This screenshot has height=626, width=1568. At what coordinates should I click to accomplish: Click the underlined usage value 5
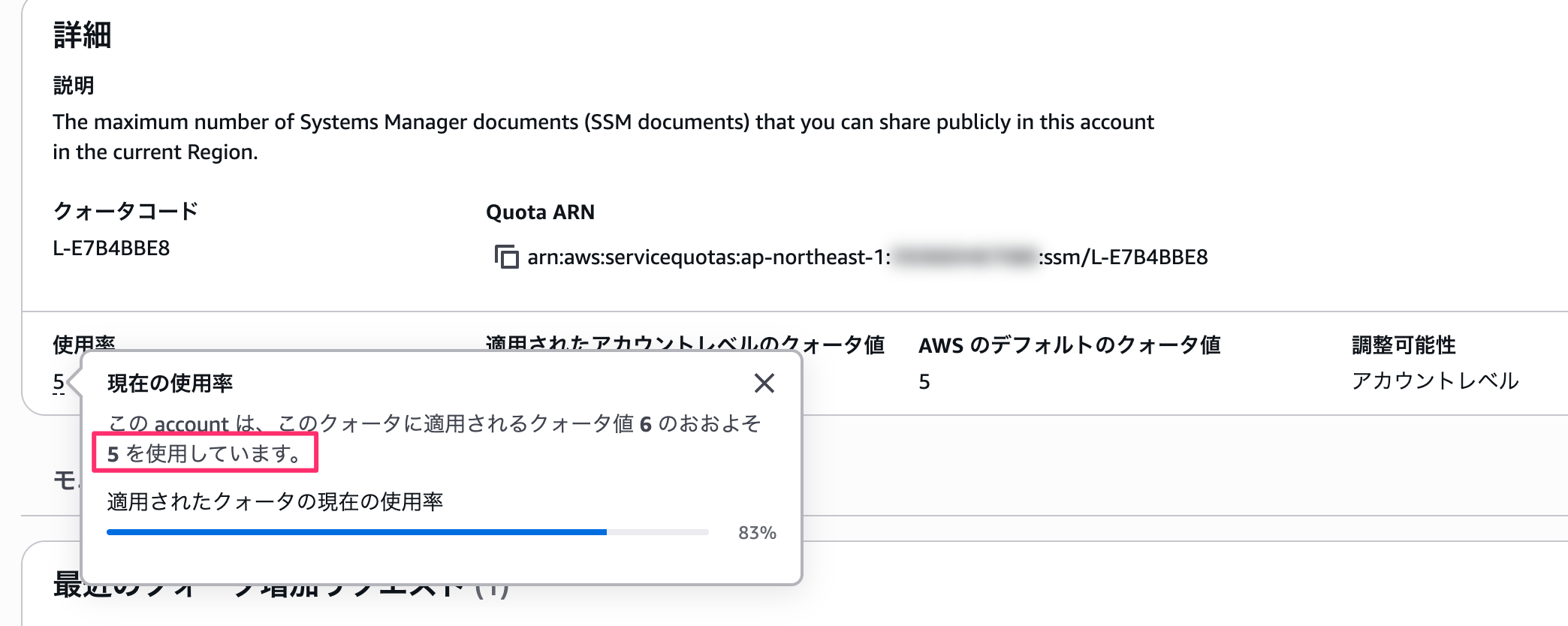pyautogui.click(x=59, y=382)
